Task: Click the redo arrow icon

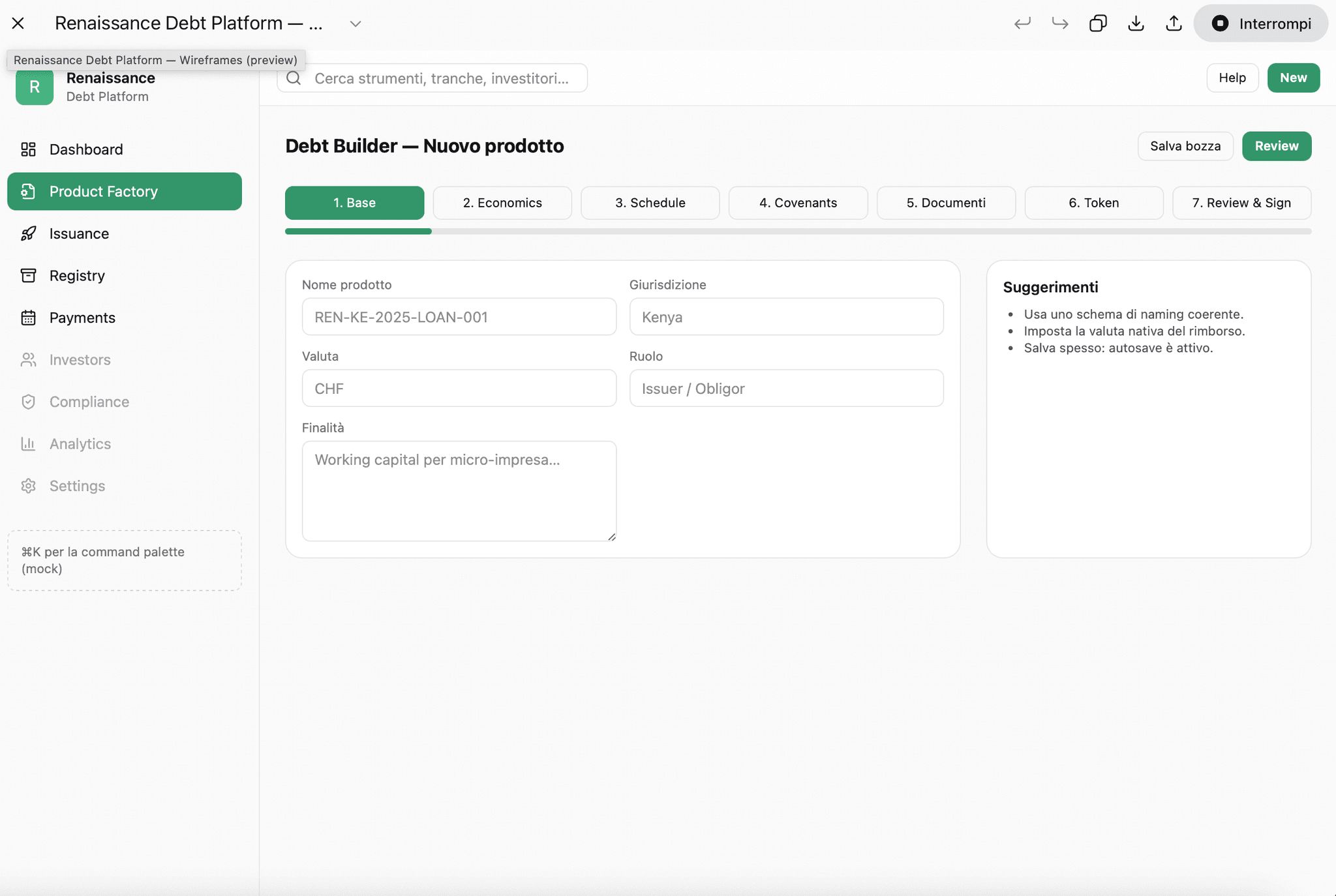Action: pos(1060,23)
